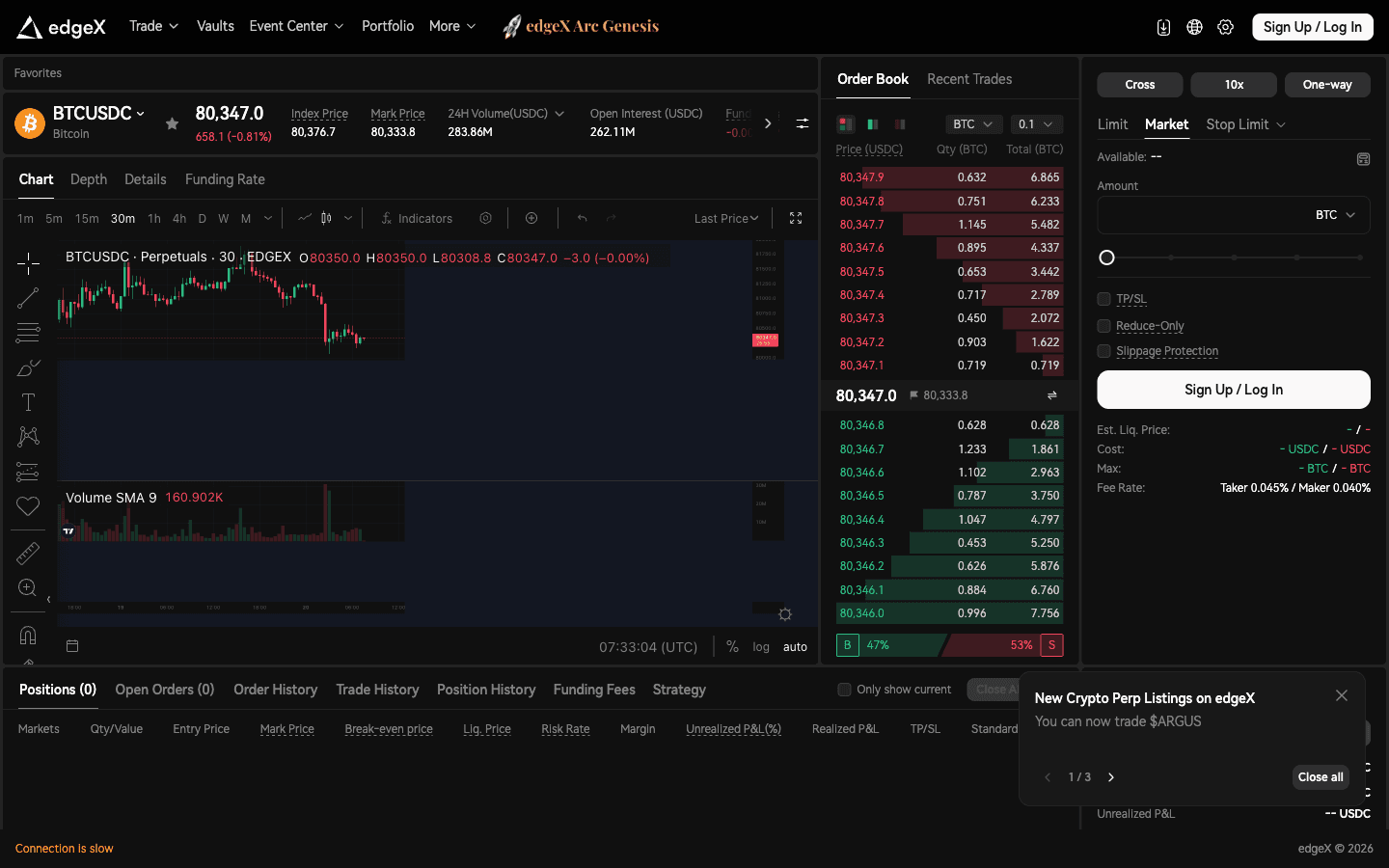Open the BTCUSDC market selector
Screen dimensions: 1389x868
coord(98,114)
